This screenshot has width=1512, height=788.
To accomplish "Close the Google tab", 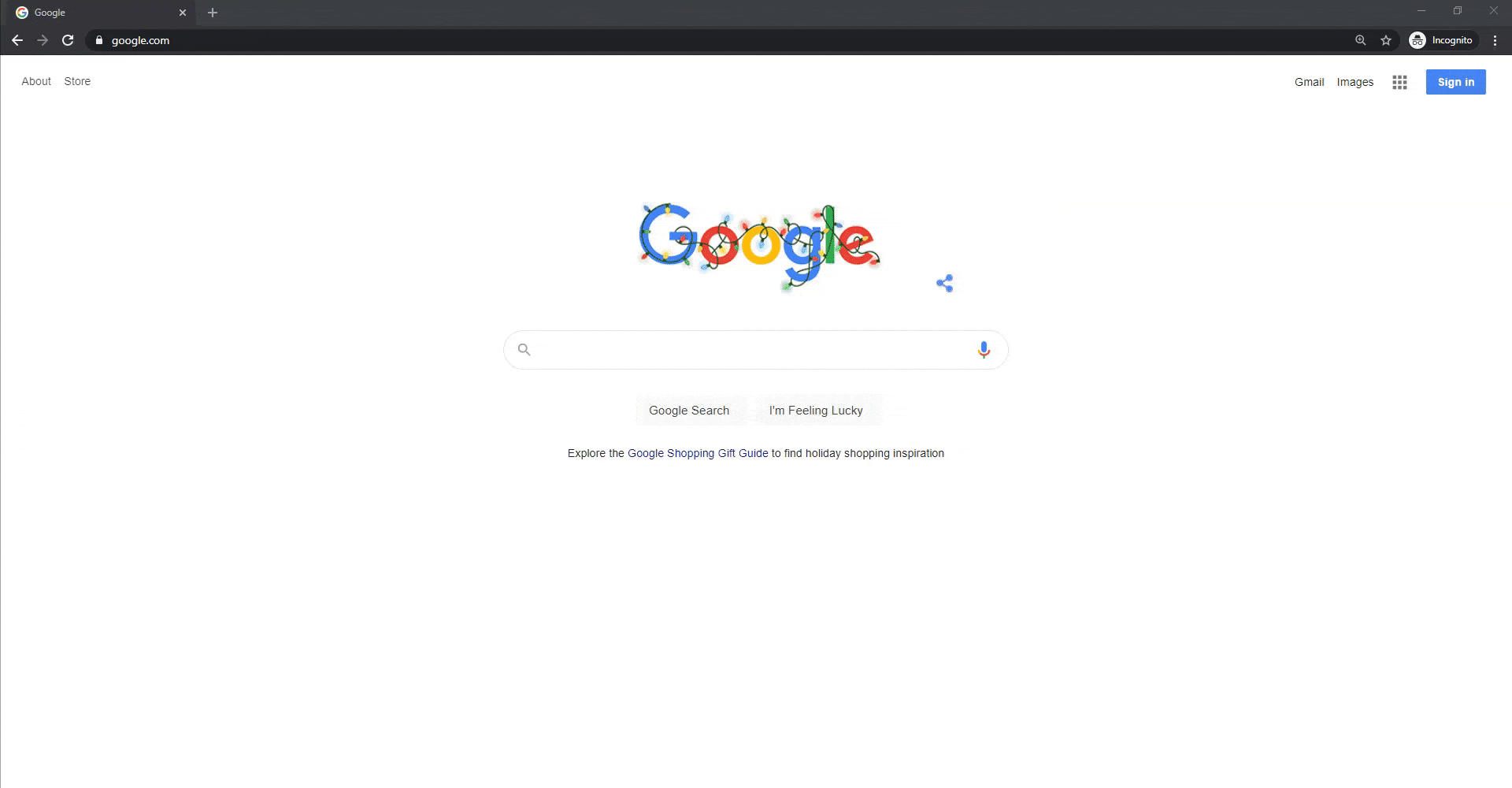I will pyautogui.click(x=183, y=13).
